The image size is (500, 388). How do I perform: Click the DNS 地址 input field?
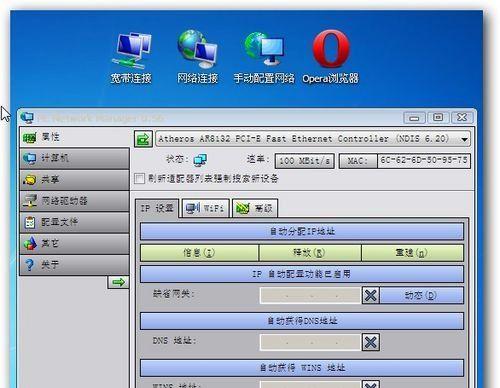tap(310, 342)
